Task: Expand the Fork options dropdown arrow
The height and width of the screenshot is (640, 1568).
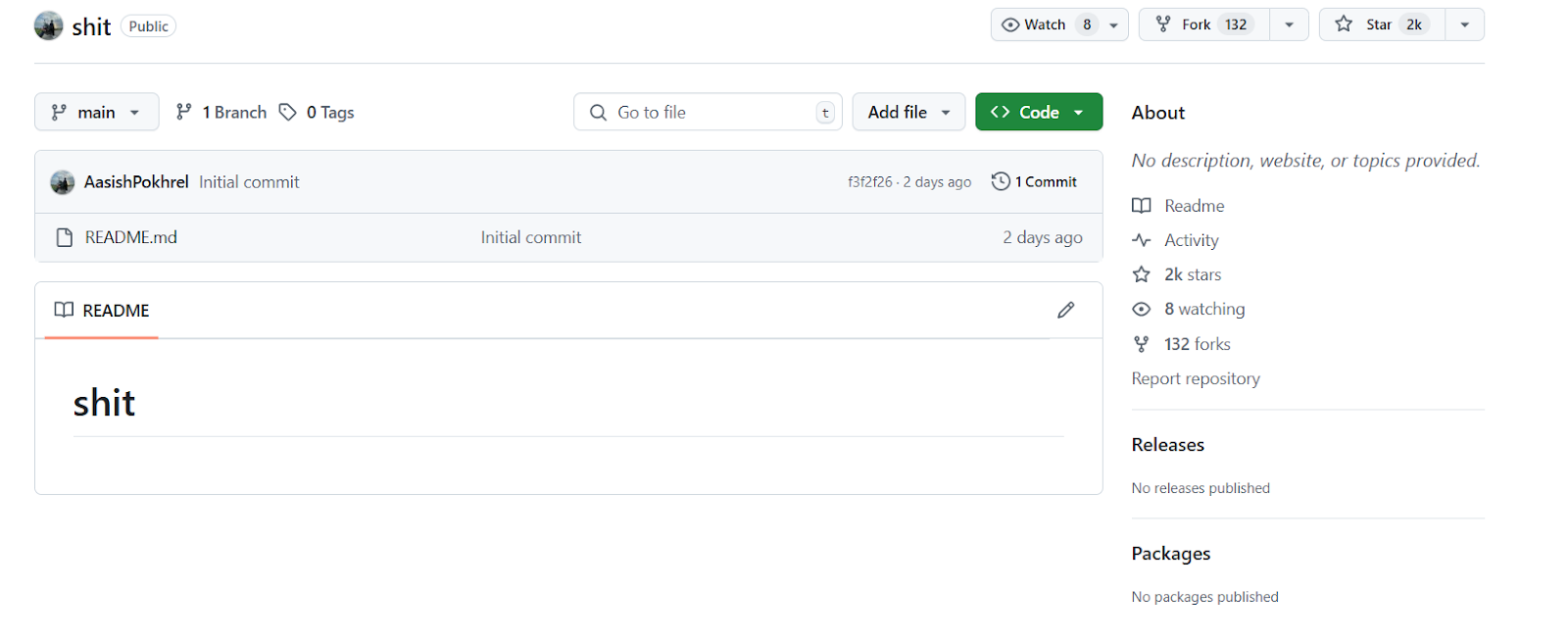Action: (x=1290, y=25)
